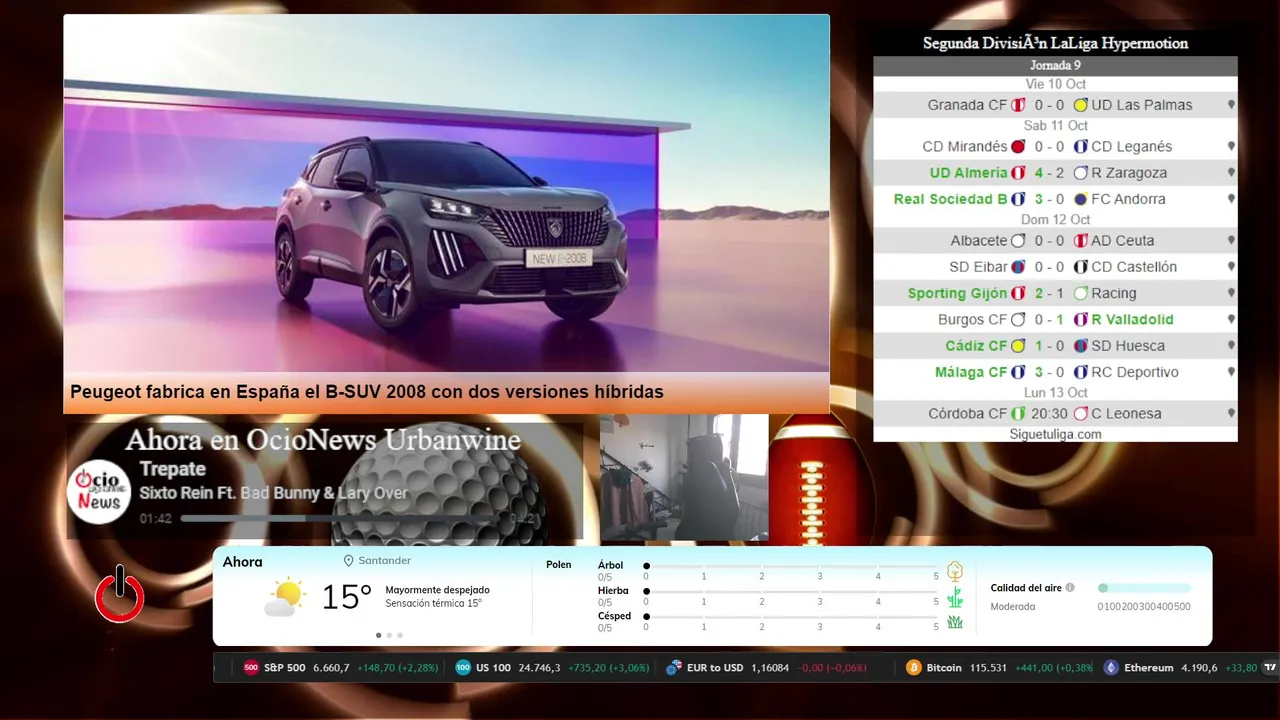Click the Ethereum diamond icon

[x=1111, y=668]
